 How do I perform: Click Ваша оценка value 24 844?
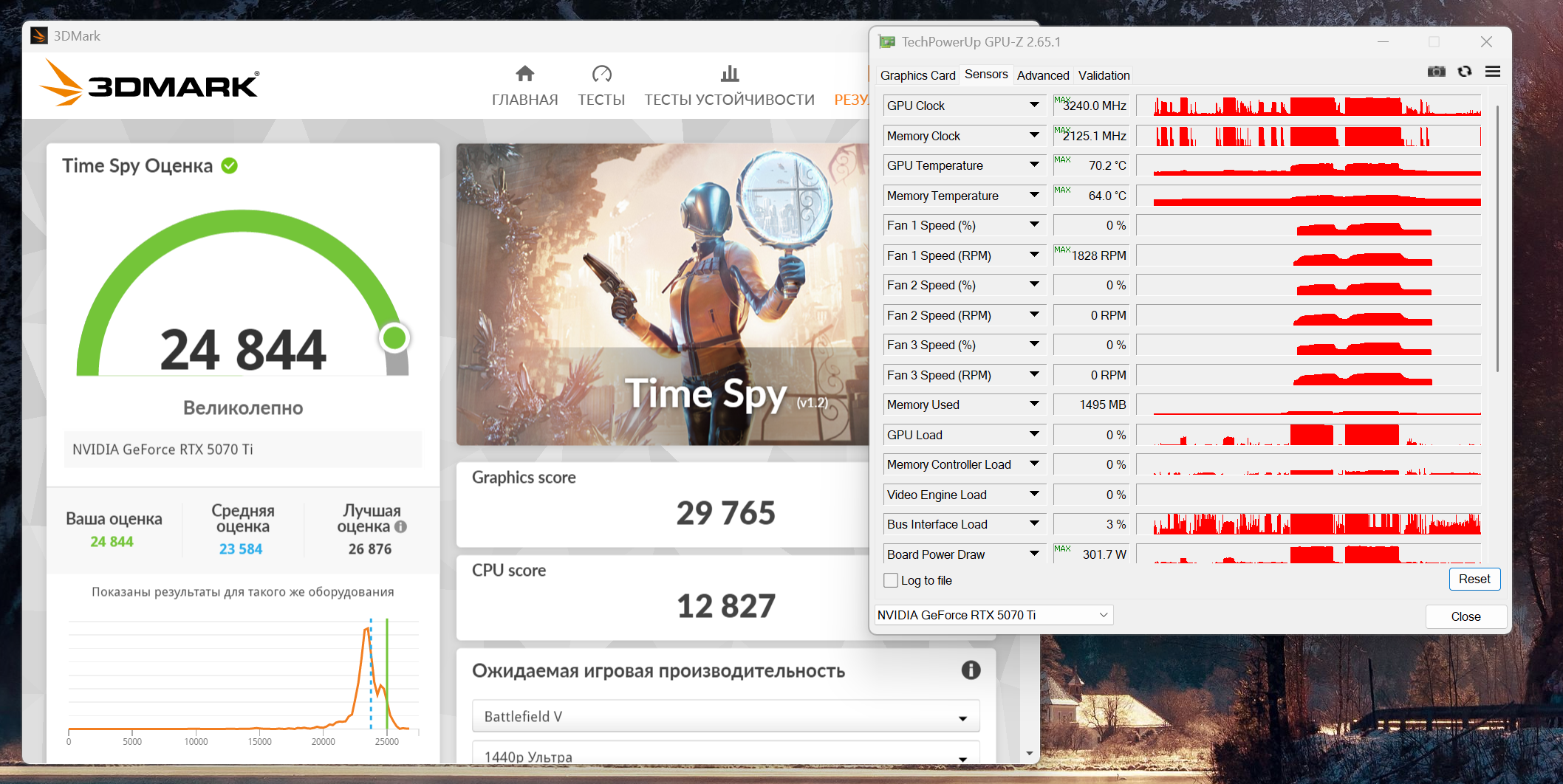[112, 542]
